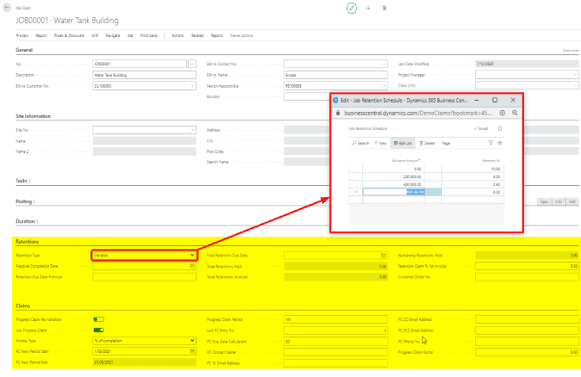Open the Actions menu
Screen dimensions: 581x377
click(177, 36)
